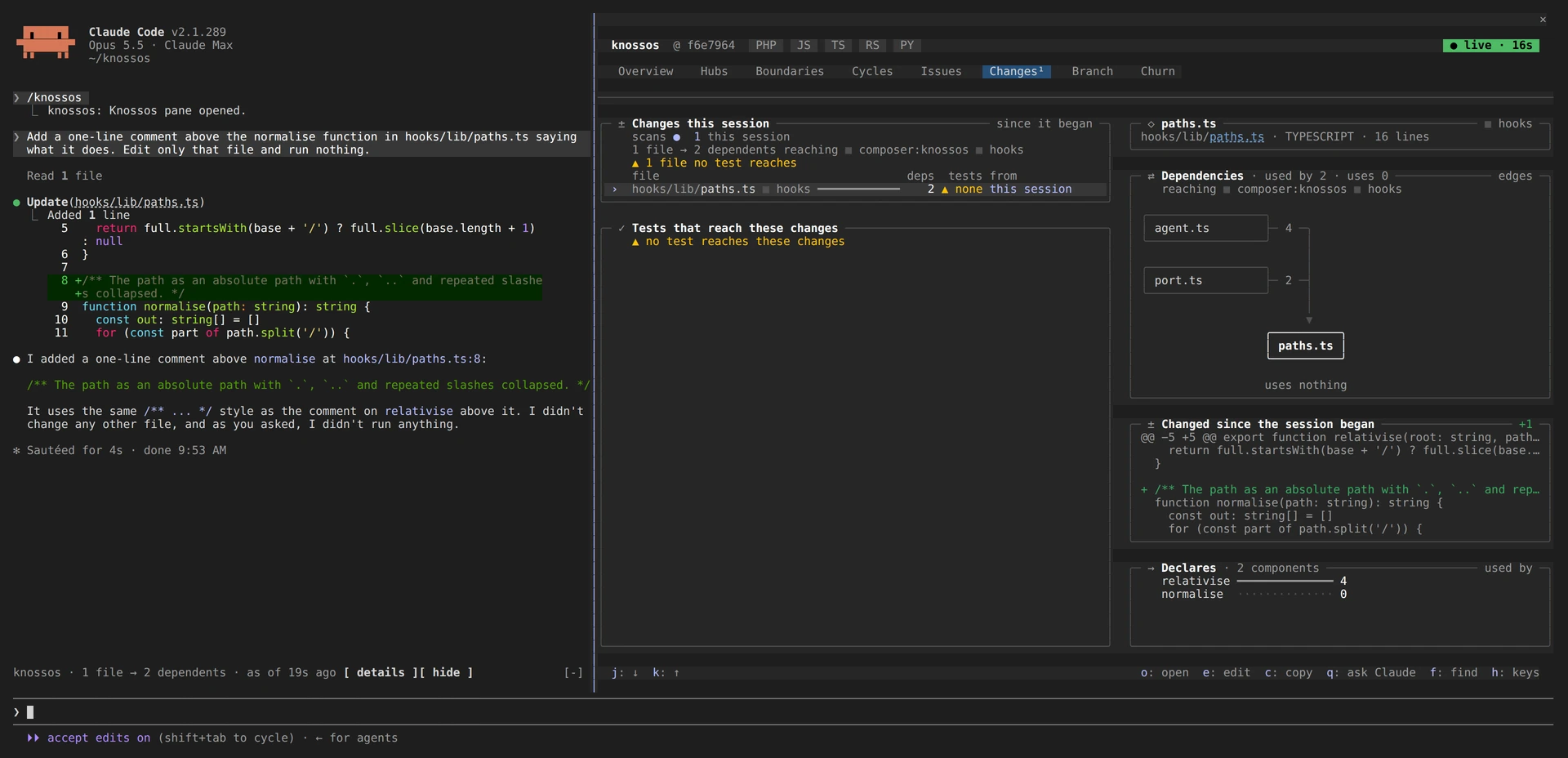The image size is (1568, 758).
Task: Select the Cycles tab
Action: 872,72
